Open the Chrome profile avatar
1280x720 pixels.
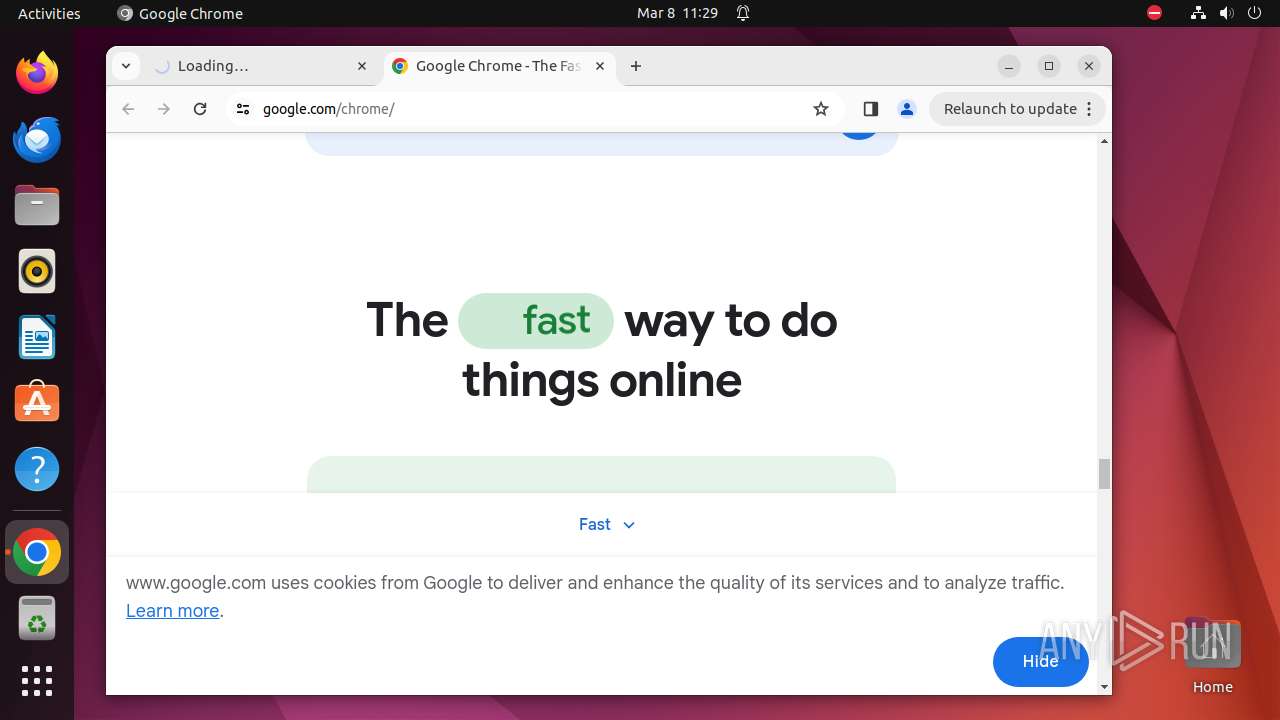[x=907, y=109]
